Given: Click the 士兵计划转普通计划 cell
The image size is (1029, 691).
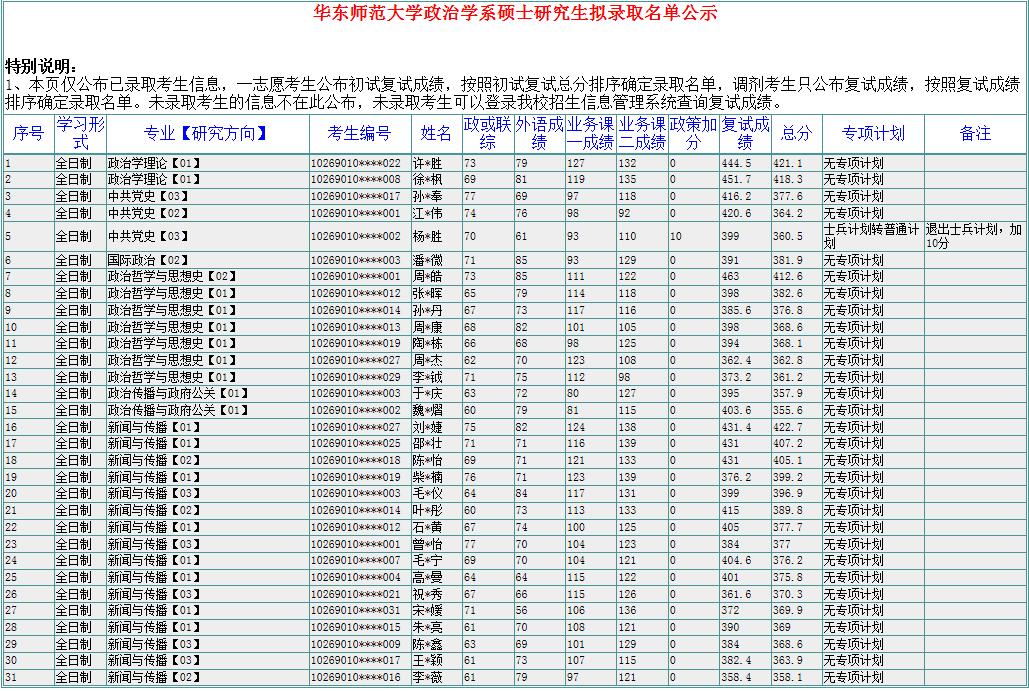Looking at the screenshot, I should tap(871, 236).
